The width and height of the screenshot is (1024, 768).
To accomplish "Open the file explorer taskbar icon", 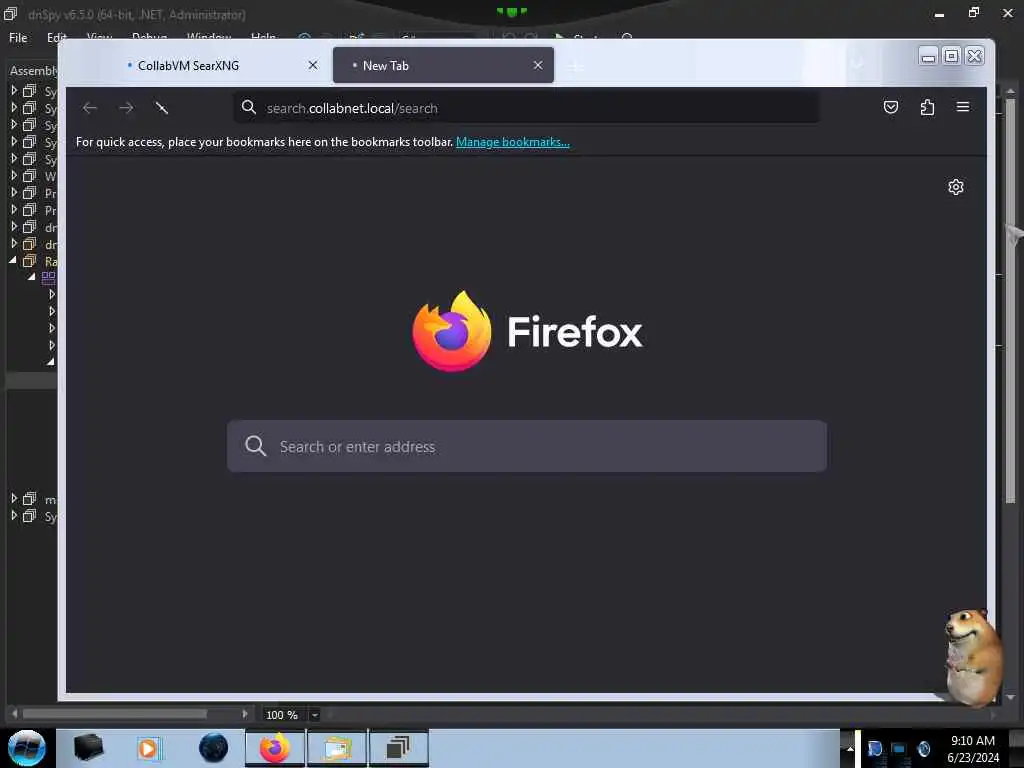I will click(336, 748).
